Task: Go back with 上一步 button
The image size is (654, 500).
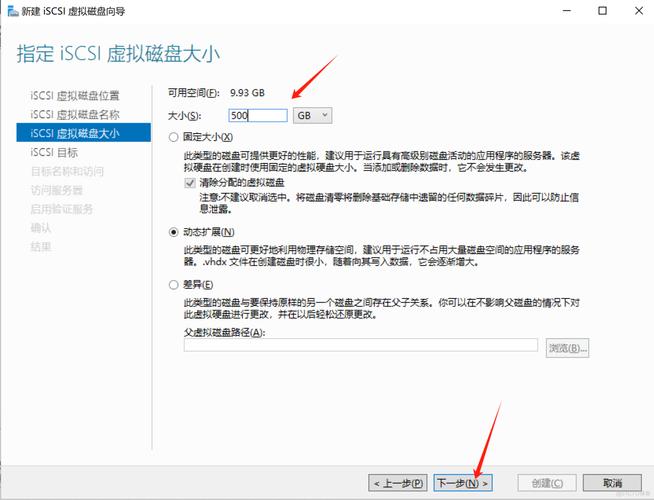Action: (x=398, y=483)
